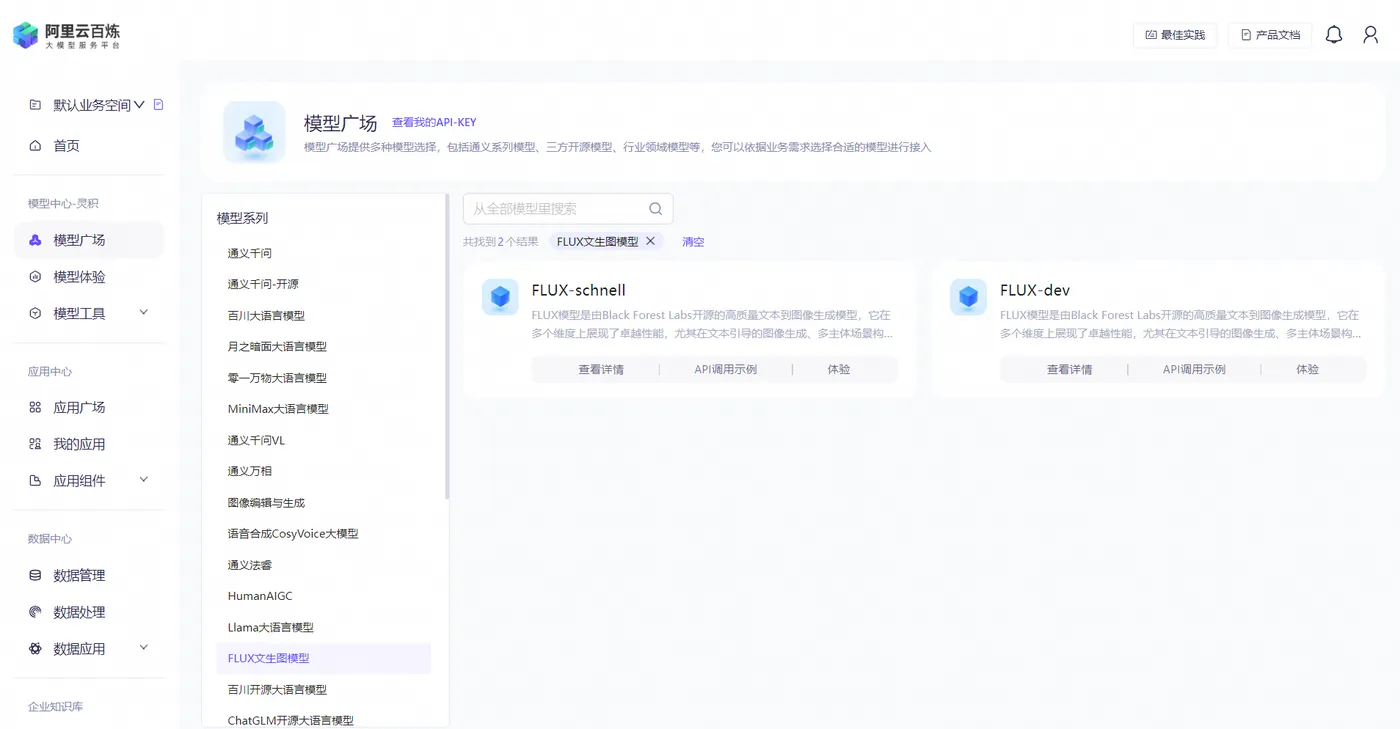Screen dimensions: 1400x729
Task: Click the home icon next to 首页
Action: tap(35, 146)
